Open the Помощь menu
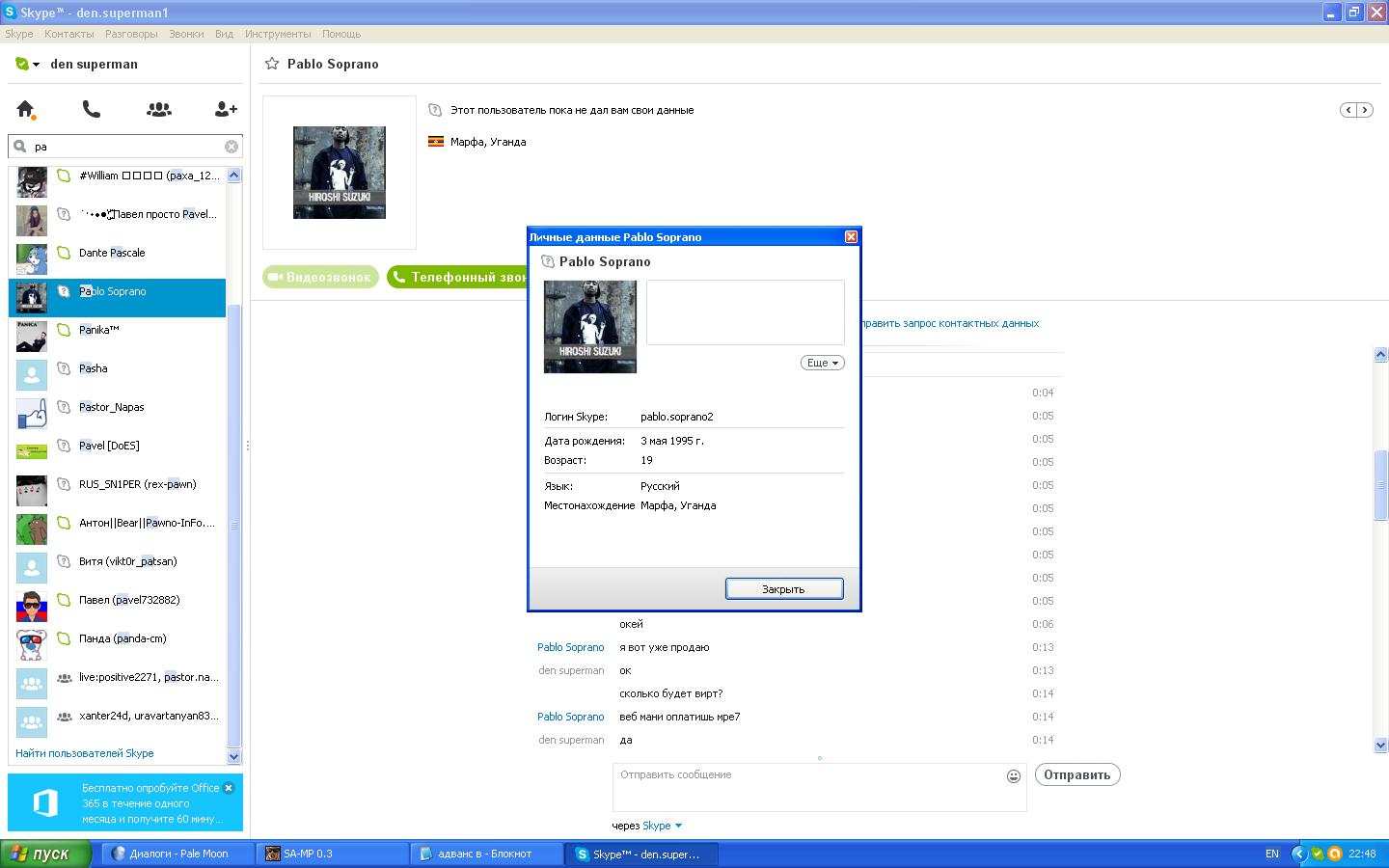1389x868 pixels. click(341, 34)
